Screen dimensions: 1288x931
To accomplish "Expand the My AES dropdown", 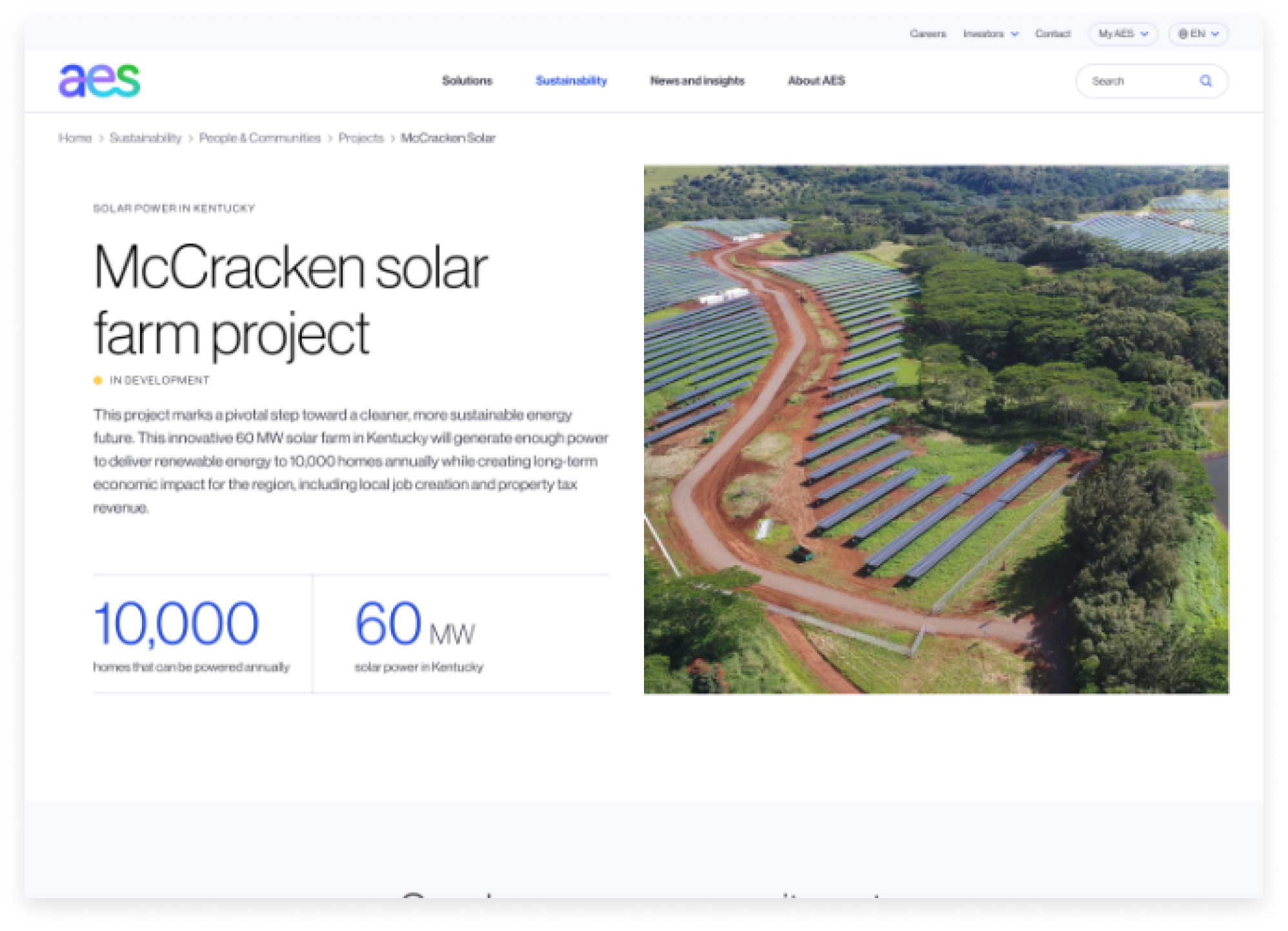I will pos(1123,34).
